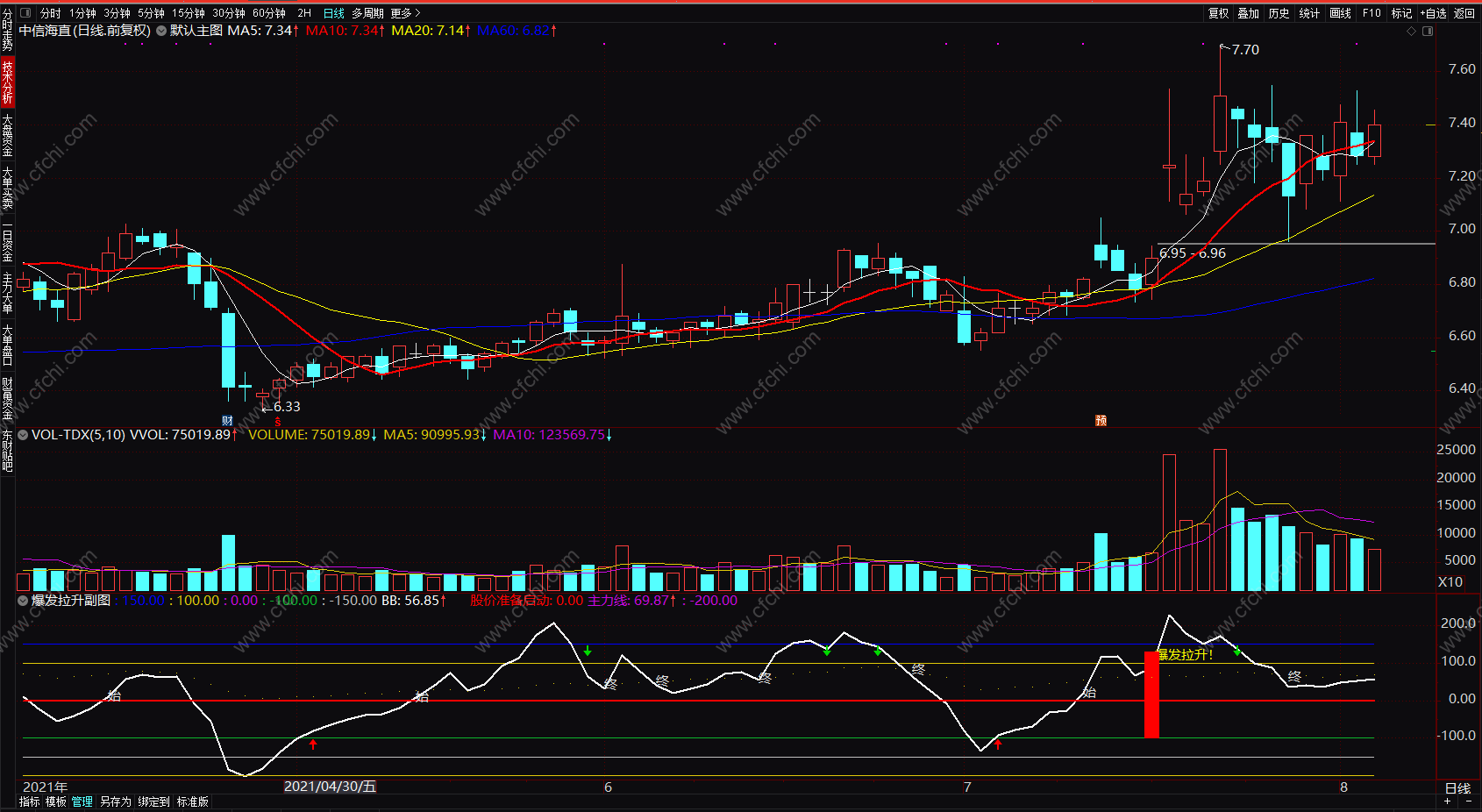Click the 绑定到 button
Screen dimensions: 1482x812
point(153,801)
